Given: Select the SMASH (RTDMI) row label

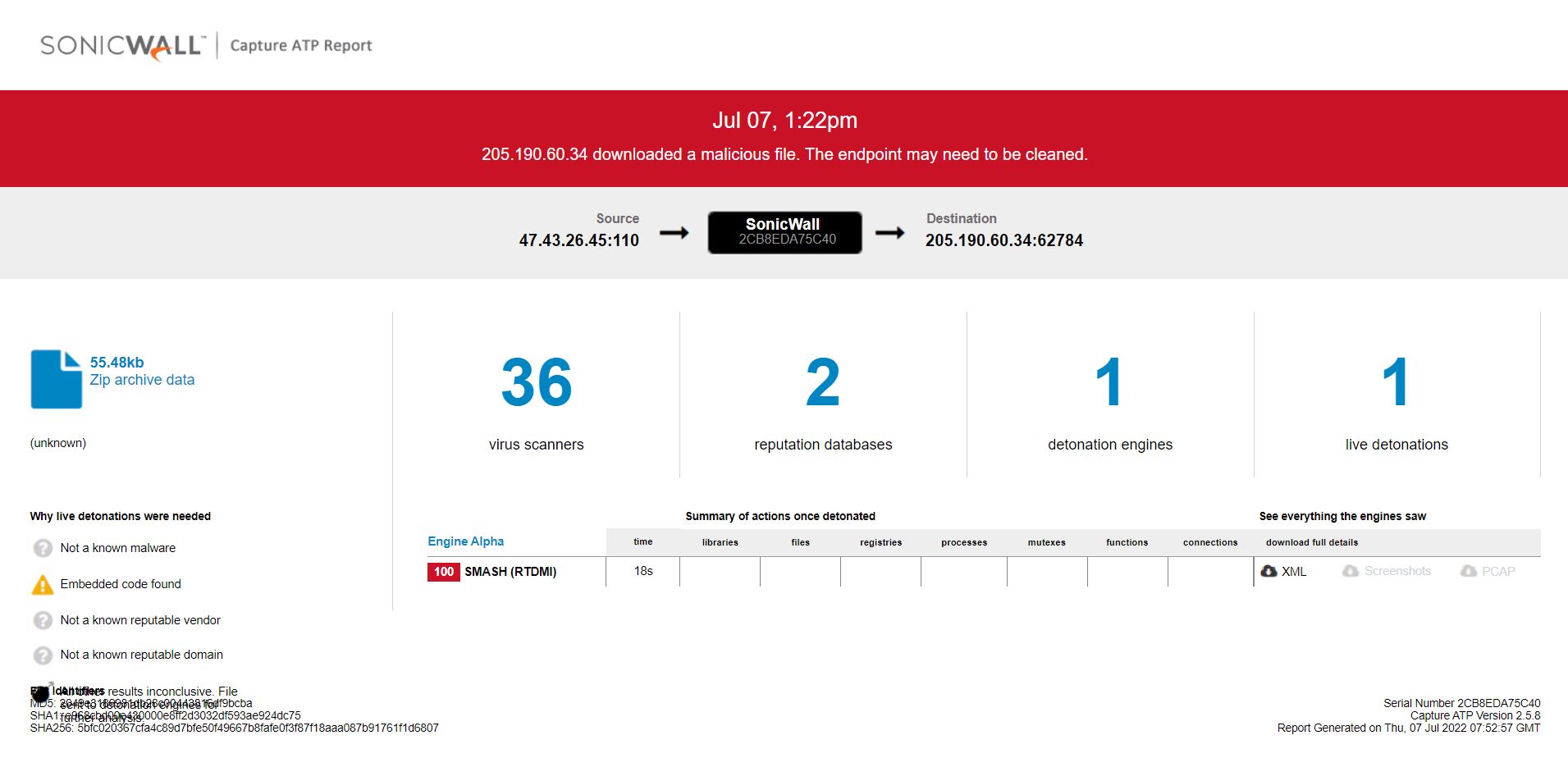Looking at the screenshot, I should (x=510, y=572).
